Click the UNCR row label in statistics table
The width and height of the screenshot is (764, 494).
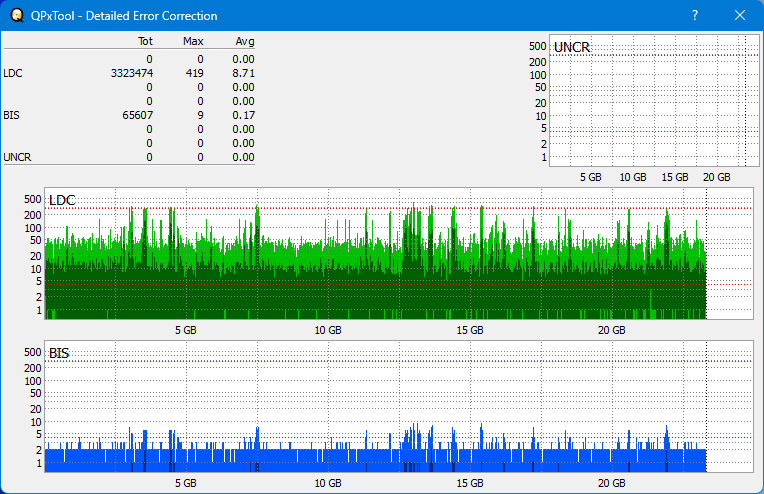coord(17,157)
